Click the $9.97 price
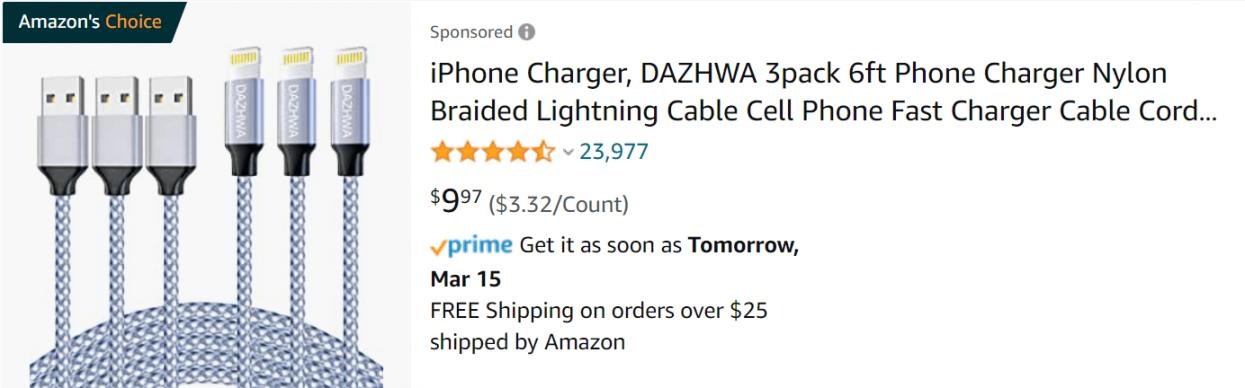Image resolution: width=1245 pixels, height=388 pixels. point(457,201)
